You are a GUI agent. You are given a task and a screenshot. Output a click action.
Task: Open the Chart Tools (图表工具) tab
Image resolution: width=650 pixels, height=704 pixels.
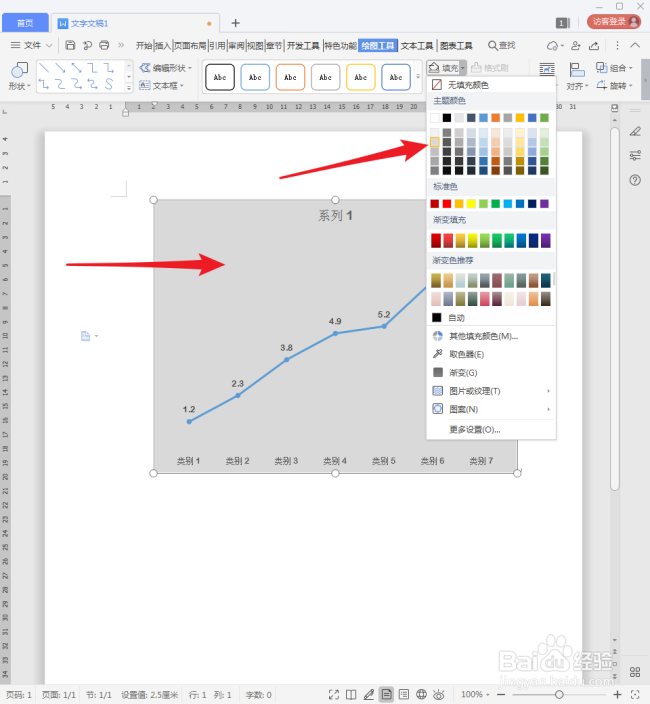click(x=456, y=45)
